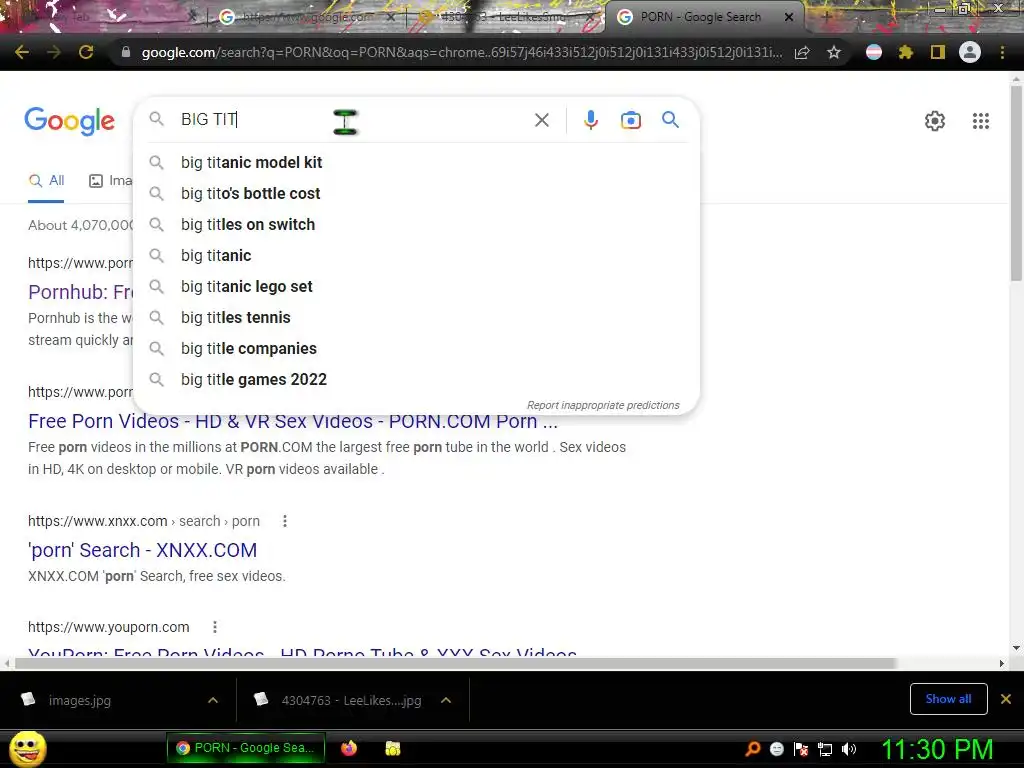Start a voice search with the microphone
The image size is (1024, 768).
[x=591, y=120]
